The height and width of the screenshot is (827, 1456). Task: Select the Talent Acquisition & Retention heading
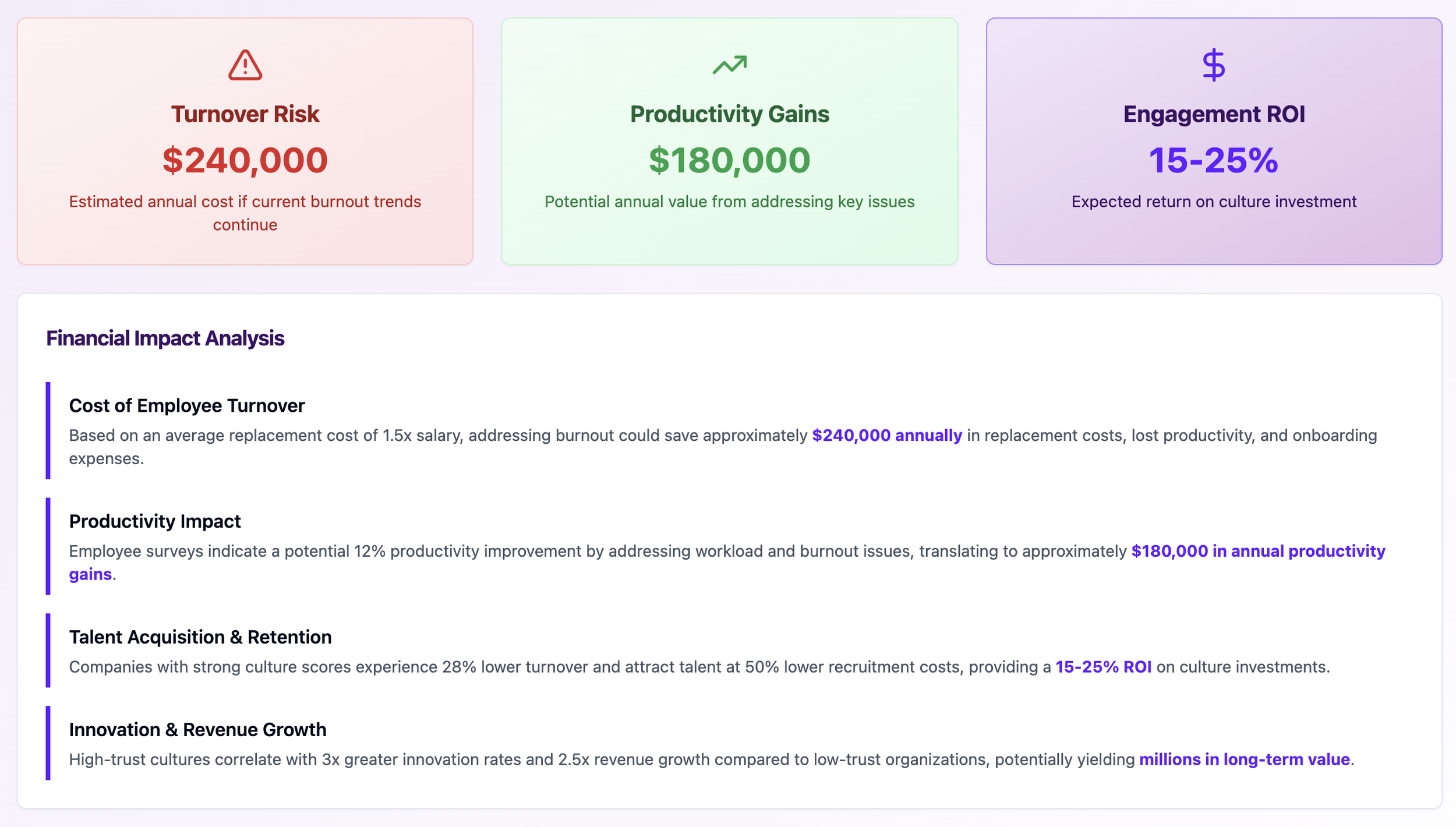[200, 637]
